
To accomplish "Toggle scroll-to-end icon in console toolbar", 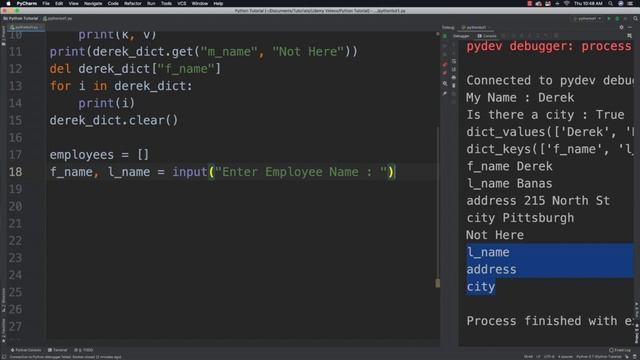I will click(453, 69).
